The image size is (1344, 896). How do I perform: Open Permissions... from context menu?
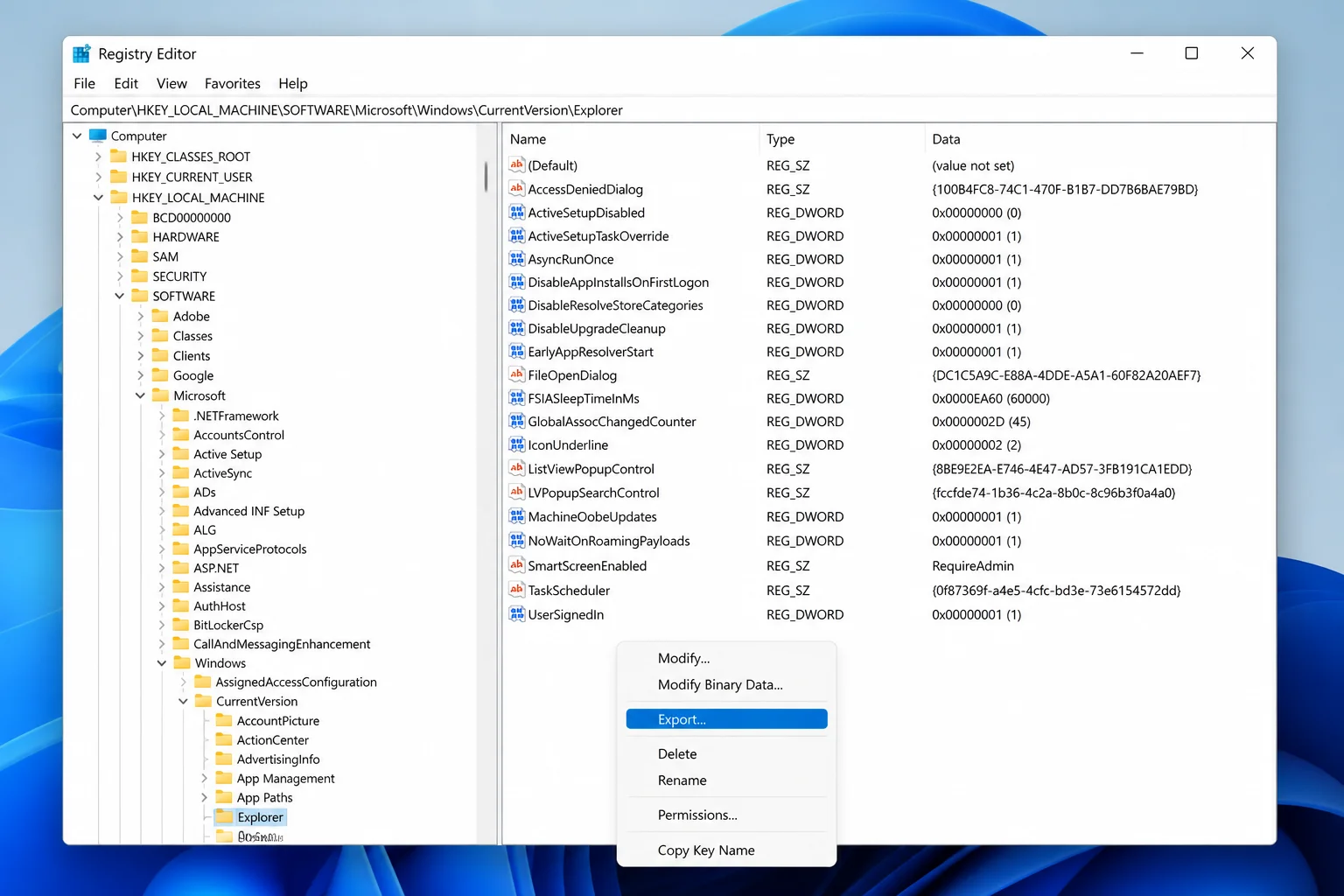[727, 815]
